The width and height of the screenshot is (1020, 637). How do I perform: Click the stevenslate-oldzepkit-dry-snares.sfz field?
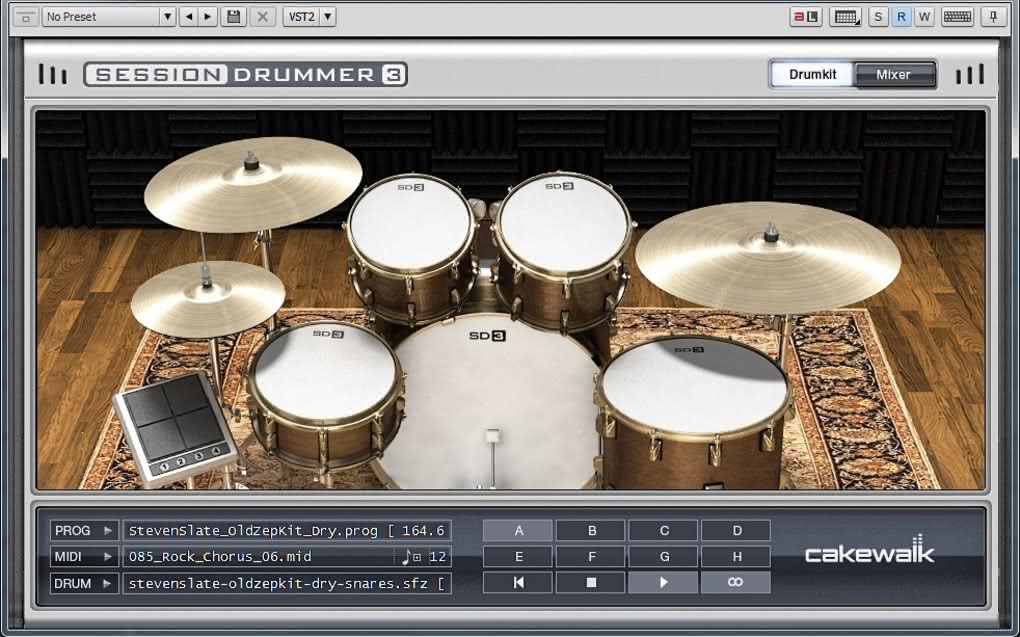(x=287, y=583)
